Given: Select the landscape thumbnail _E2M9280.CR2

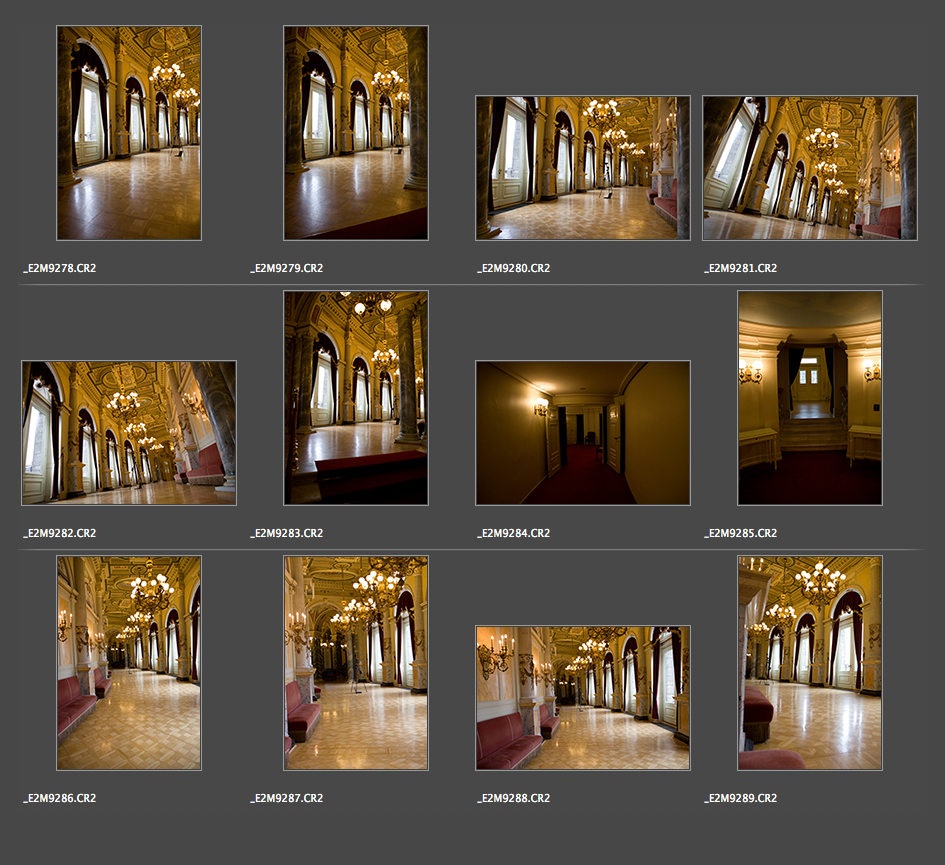Looking at the screenshot, I should [583, 168].
